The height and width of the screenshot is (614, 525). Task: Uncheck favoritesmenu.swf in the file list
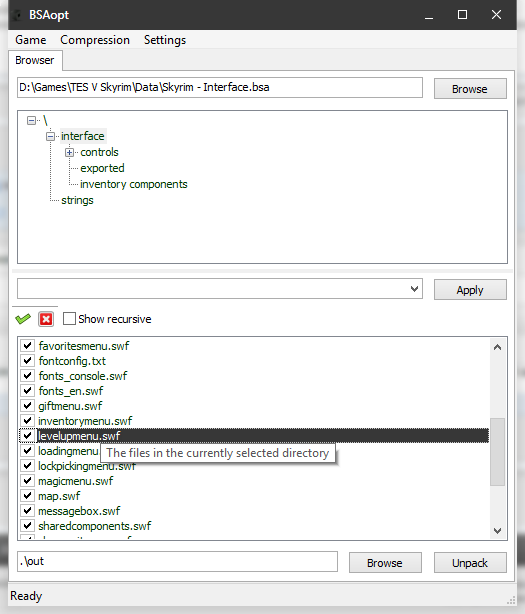27,346
